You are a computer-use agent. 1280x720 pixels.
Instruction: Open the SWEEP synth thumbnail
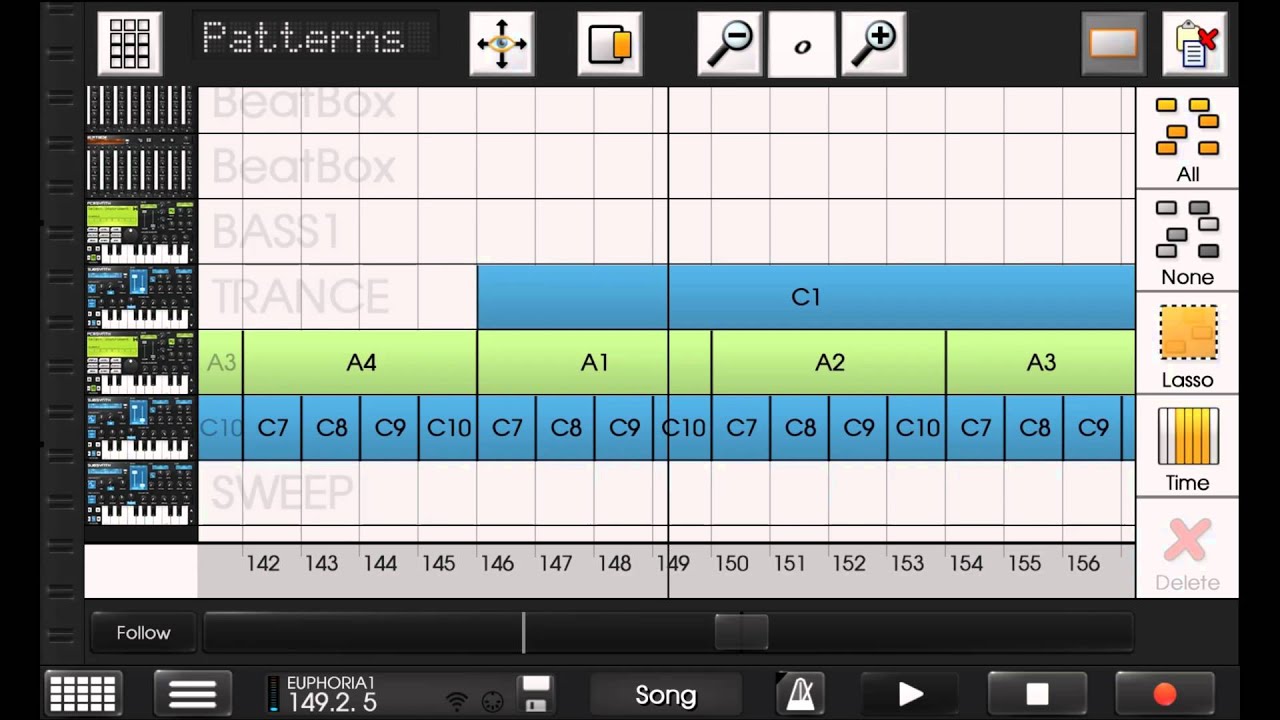coord(140,493)
